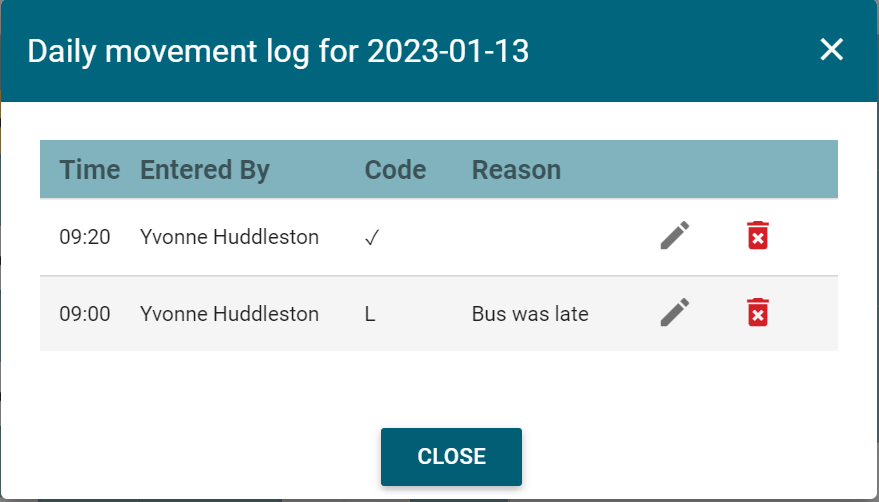This screenshot has height=502, width=879.
Task: Click the CLOSE button
Action: pos(451,457)
